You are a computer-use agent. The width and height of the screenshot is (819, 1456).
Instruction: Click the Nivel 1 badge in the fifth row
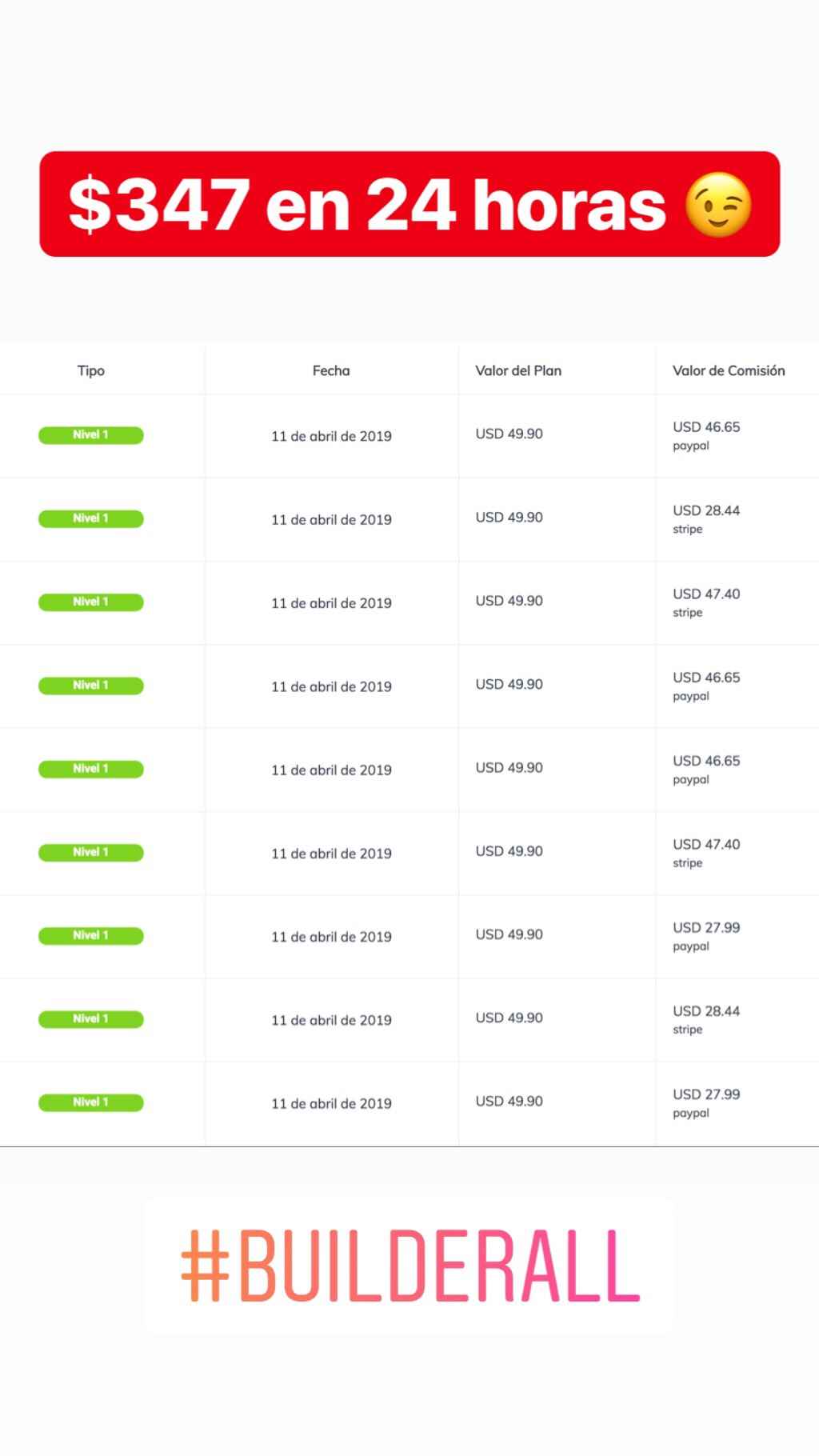91,769
